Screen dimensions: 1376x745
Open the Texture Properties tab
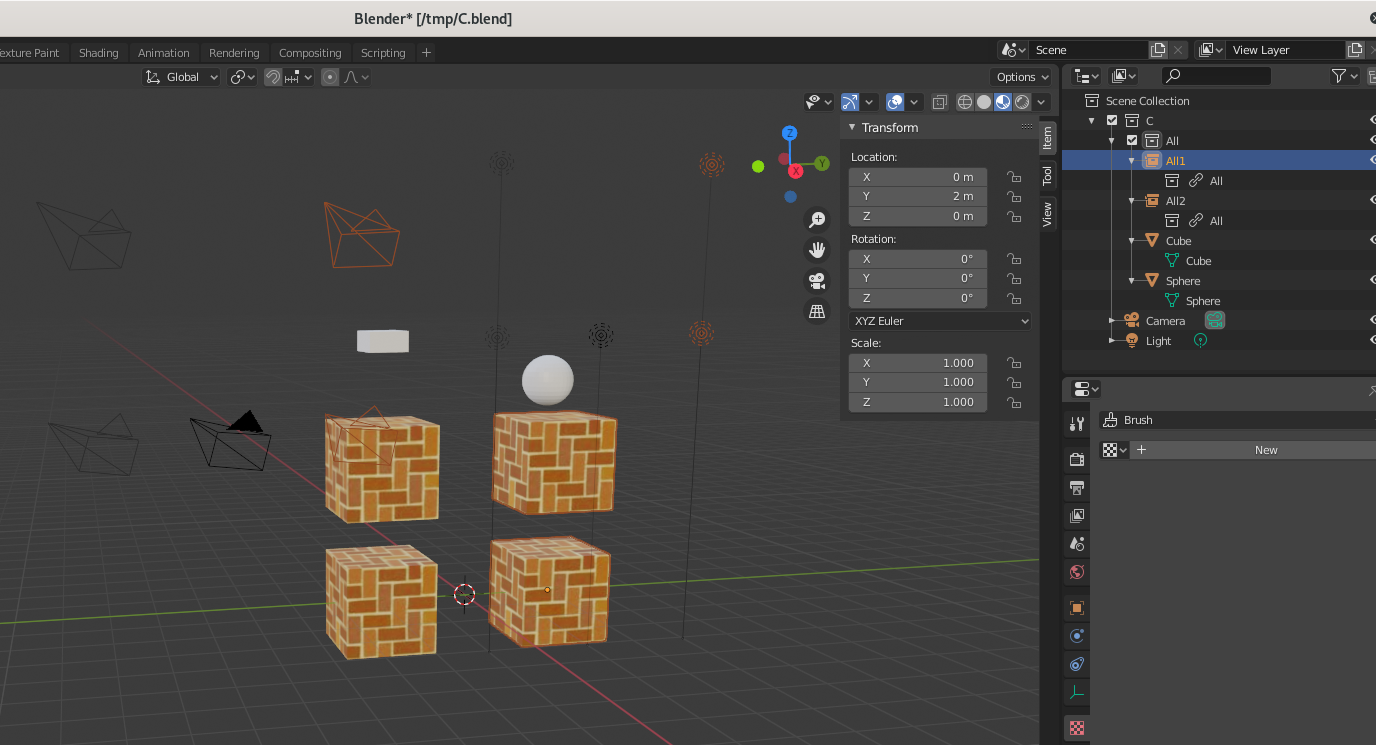[1076, 727]
